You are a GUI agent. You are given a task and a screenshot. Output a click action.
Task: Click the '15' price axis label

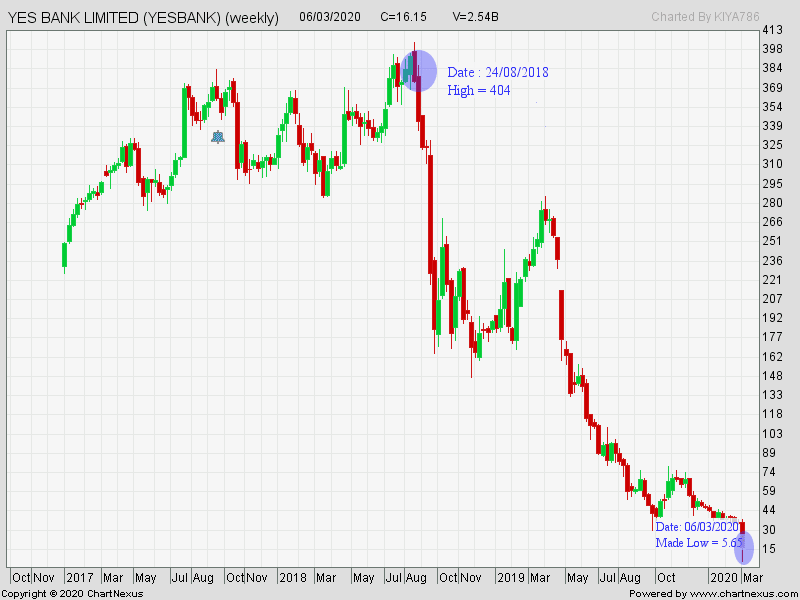(769, 549)
